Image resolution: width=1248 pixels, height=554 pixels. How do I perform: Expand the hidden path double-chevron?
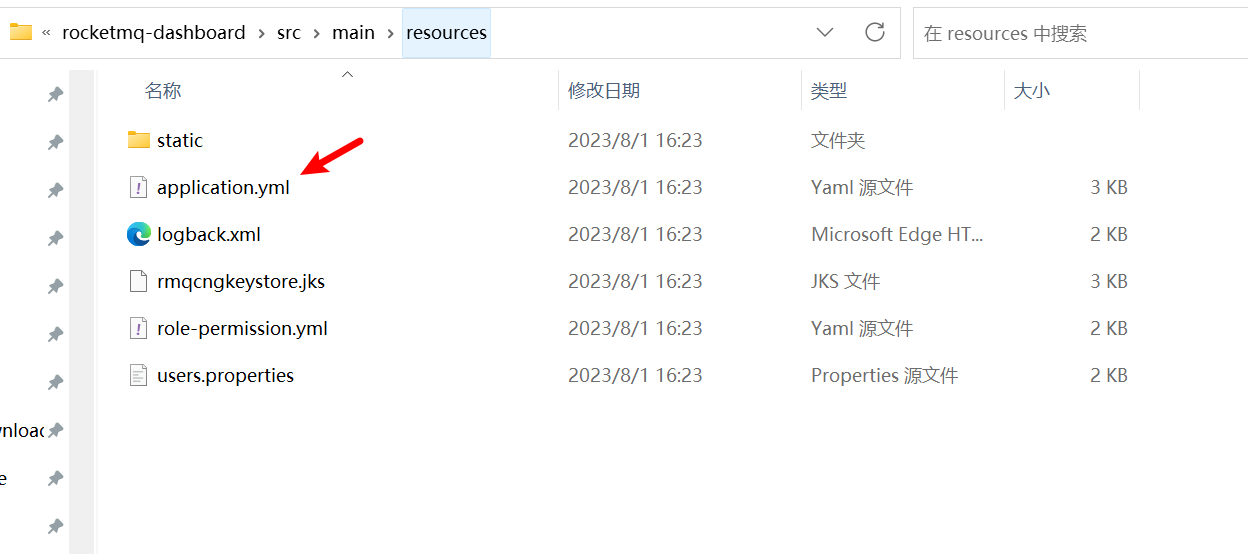click(x=46, y=33)
